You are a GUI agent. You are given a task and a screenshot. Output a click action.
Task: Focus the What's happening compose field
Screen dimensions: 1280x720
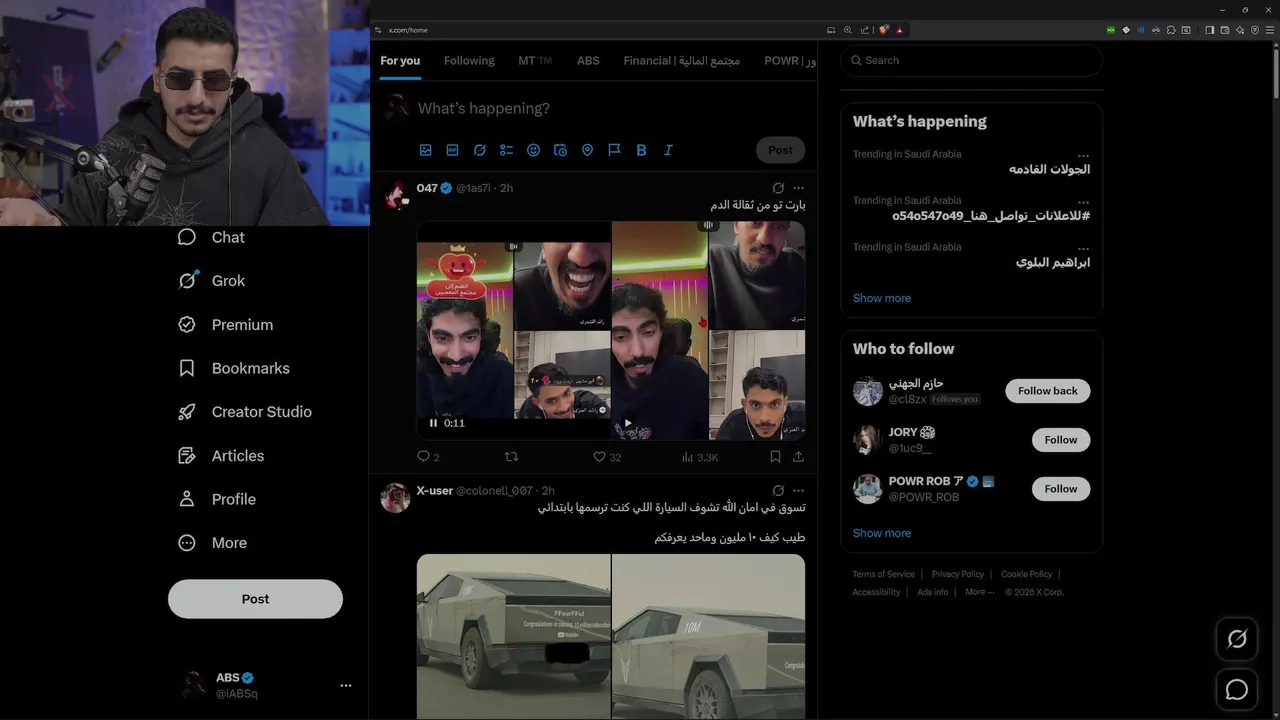[610, 108]
